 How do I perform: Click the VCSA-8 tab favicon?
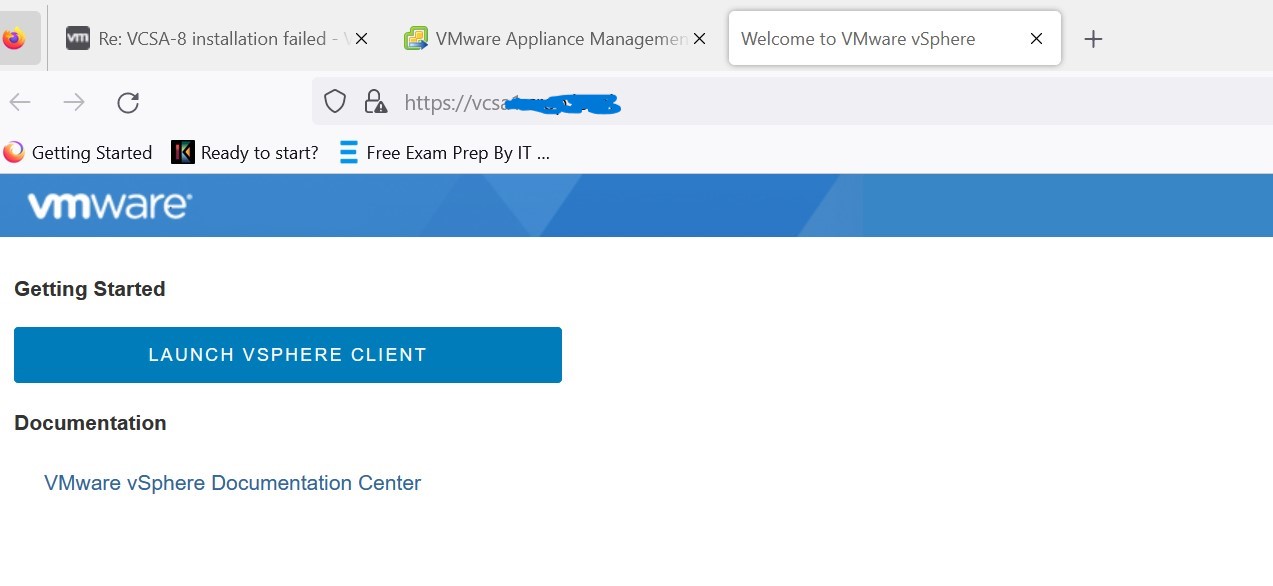coord(78,39)
